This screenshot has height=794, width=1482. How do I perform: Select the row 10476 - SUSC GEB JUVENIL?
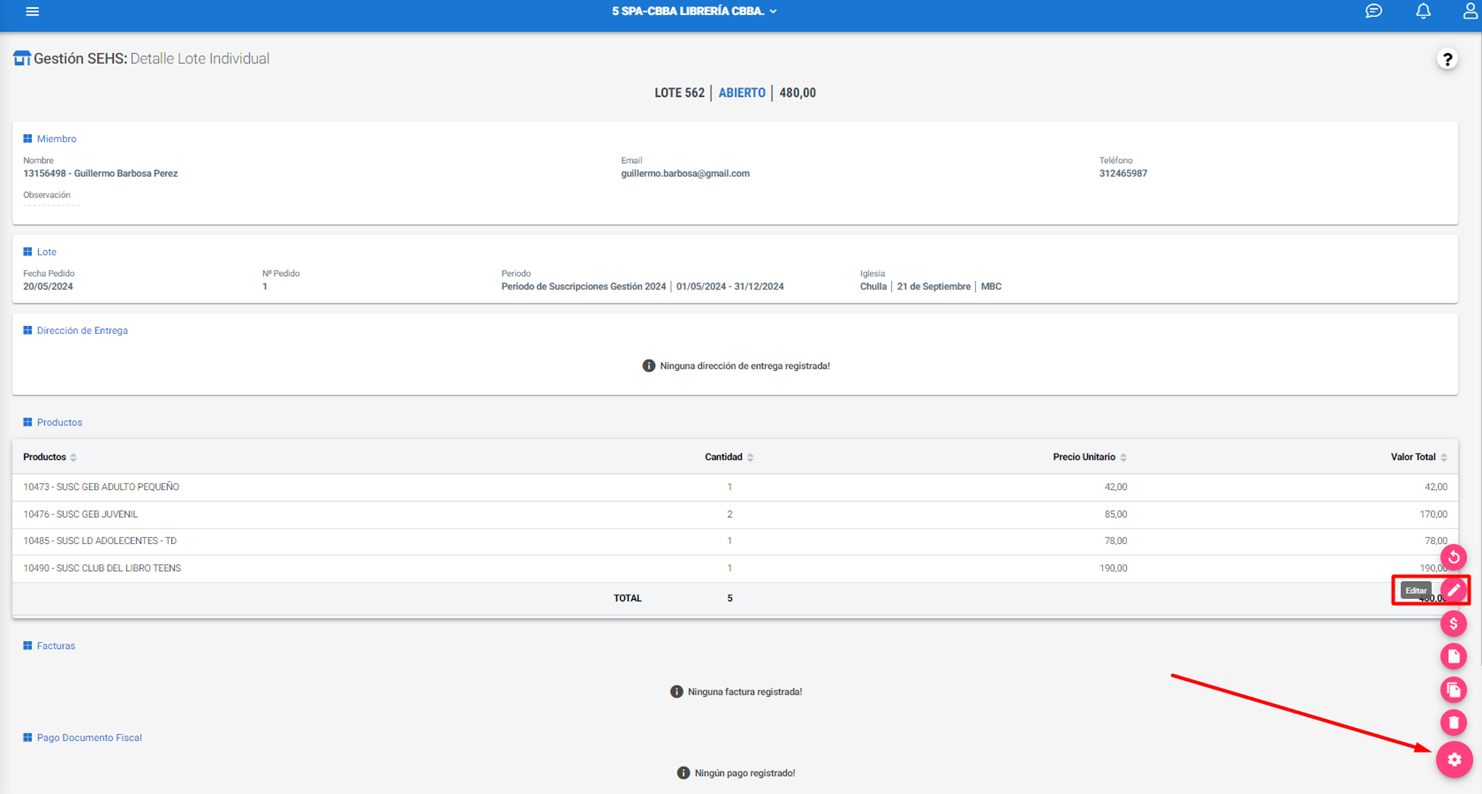735,514
